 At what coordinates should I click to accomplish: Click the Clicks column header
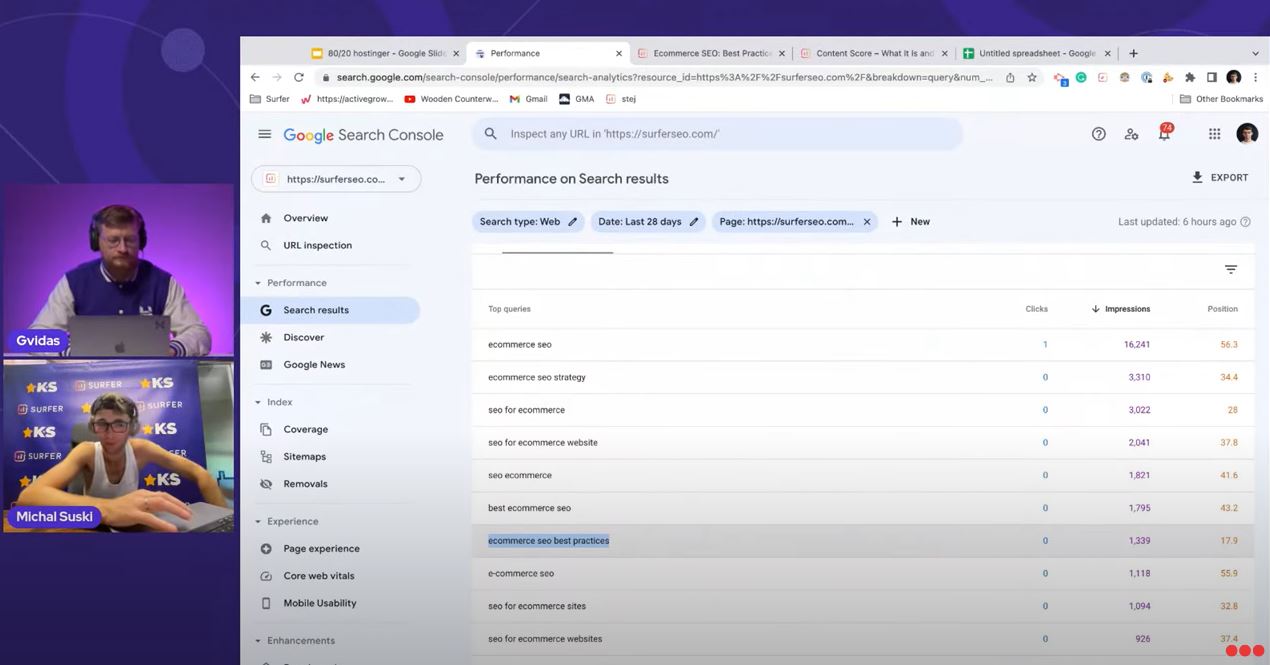coord(1036,309)
